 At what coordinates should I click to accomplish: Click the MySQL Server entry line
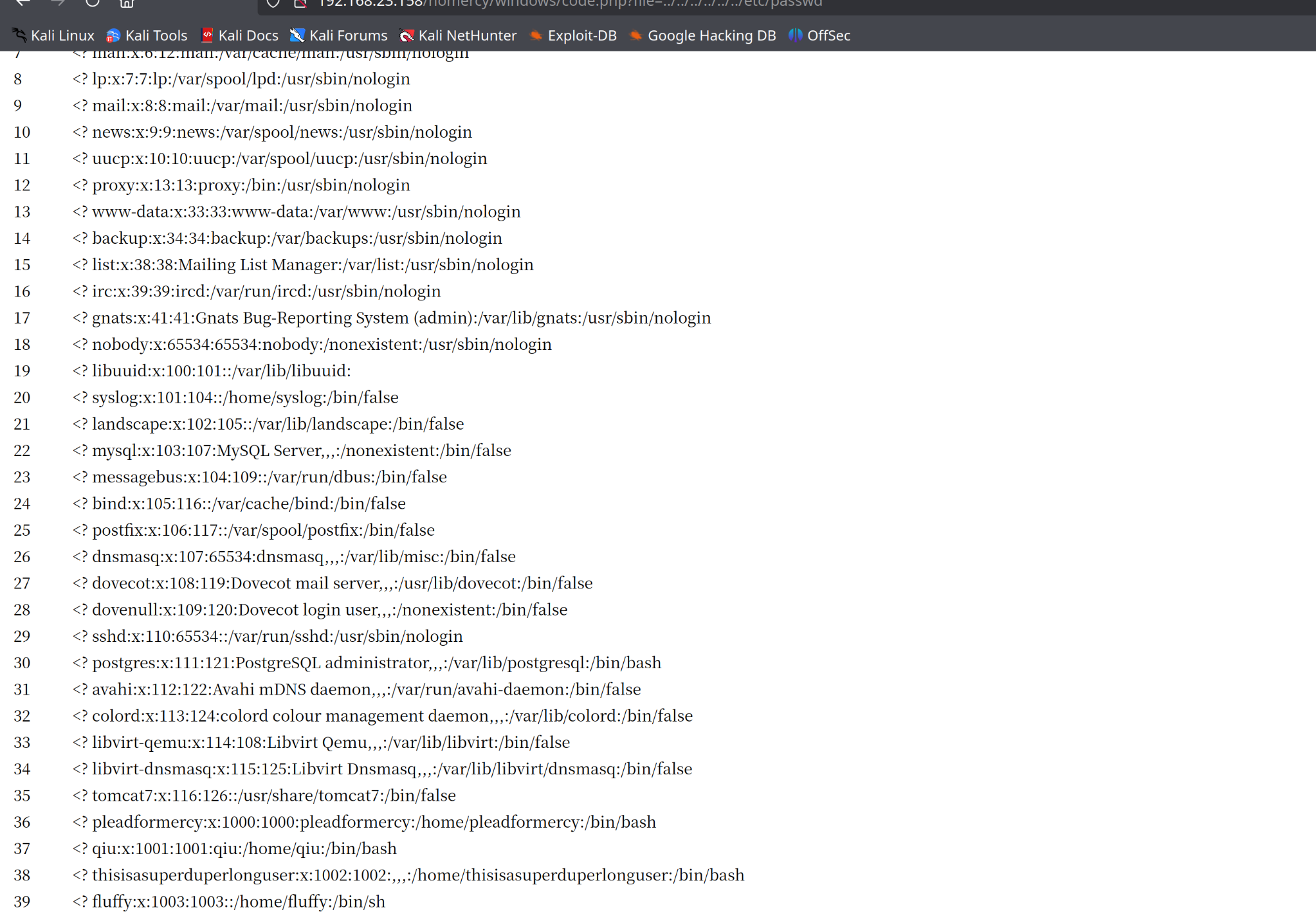pos(292,450)
